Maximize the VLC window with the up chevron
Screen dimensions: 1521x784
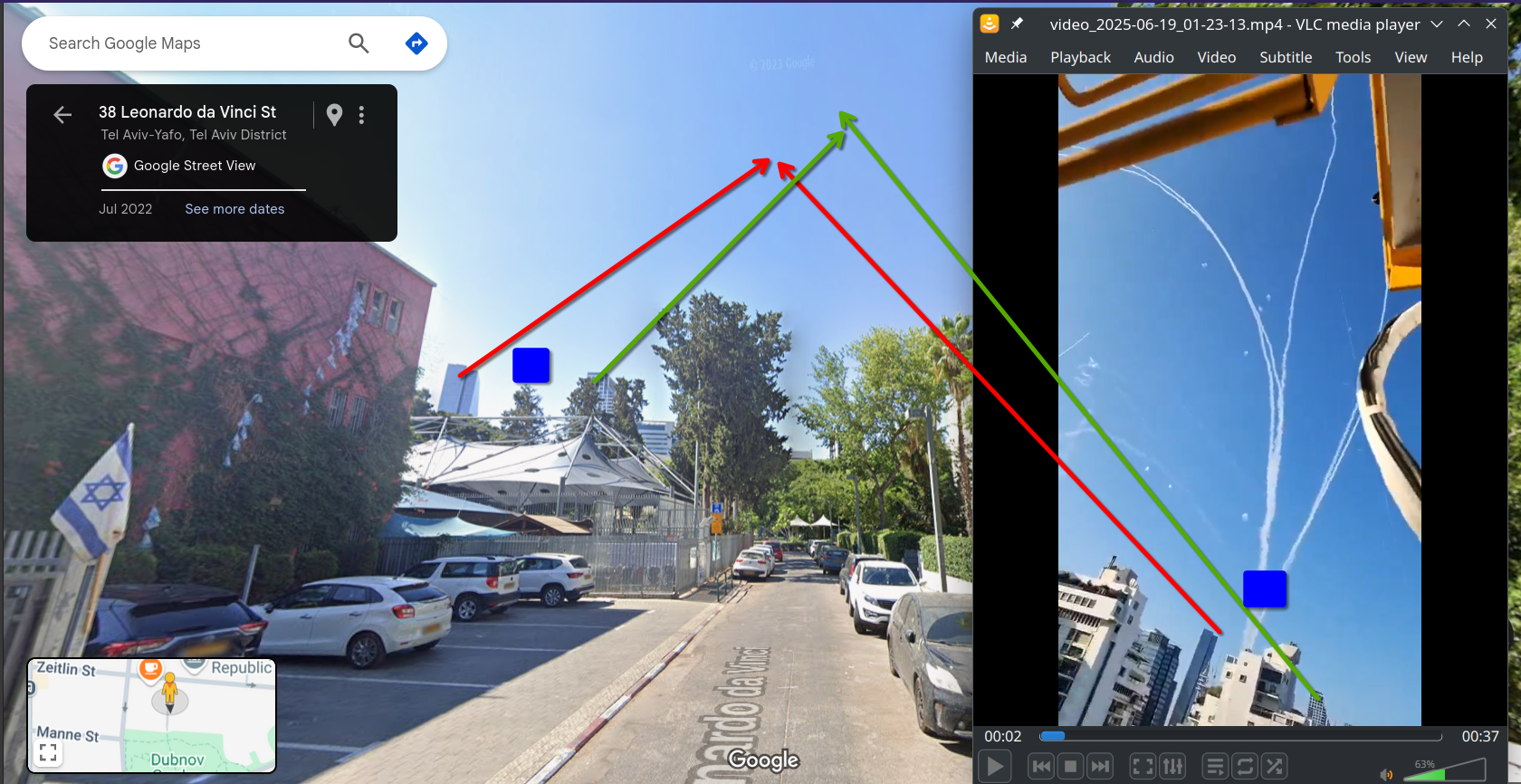coord(1464,24)
